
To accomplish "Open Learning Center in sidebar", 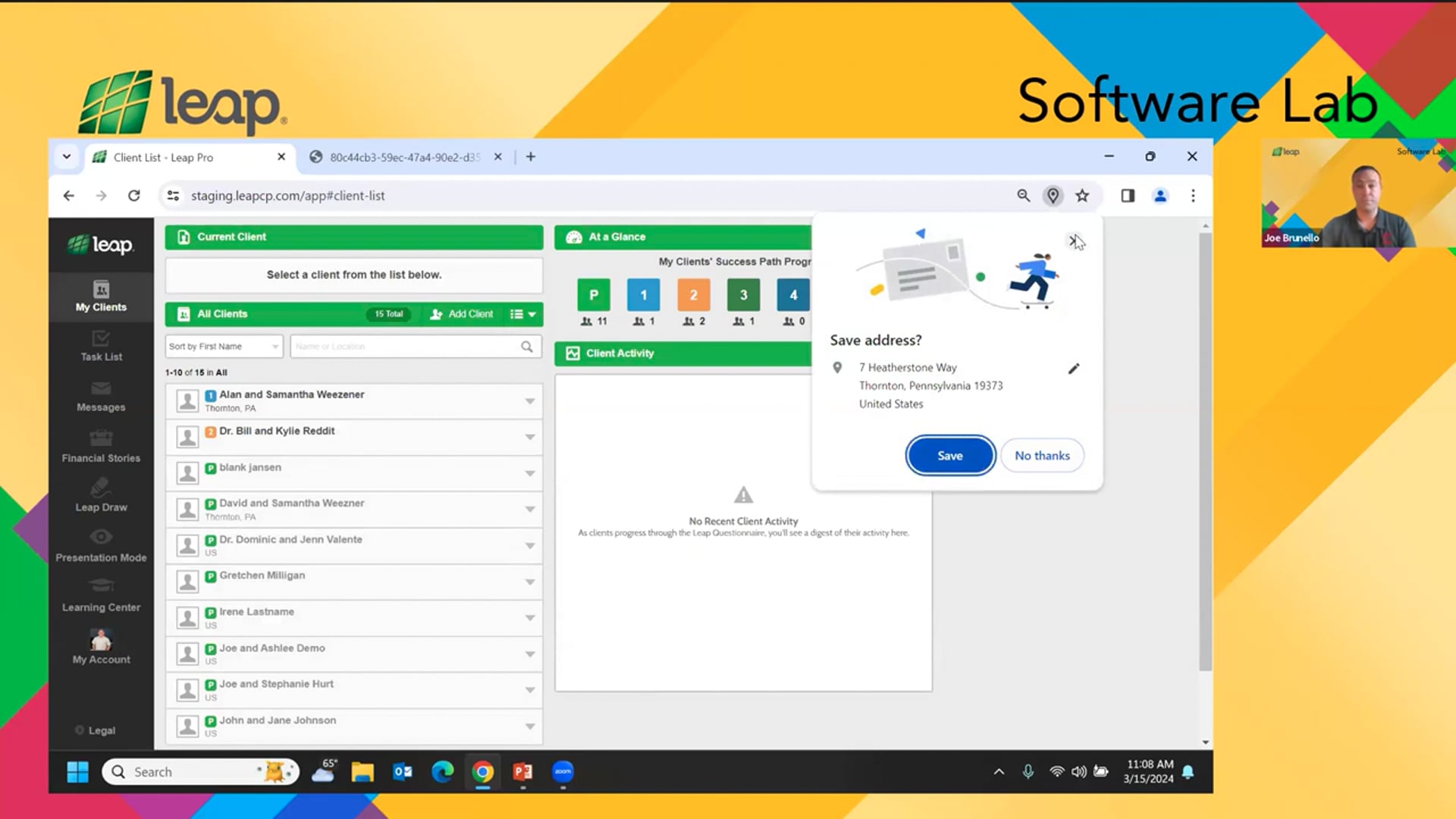I will (101, 597).
